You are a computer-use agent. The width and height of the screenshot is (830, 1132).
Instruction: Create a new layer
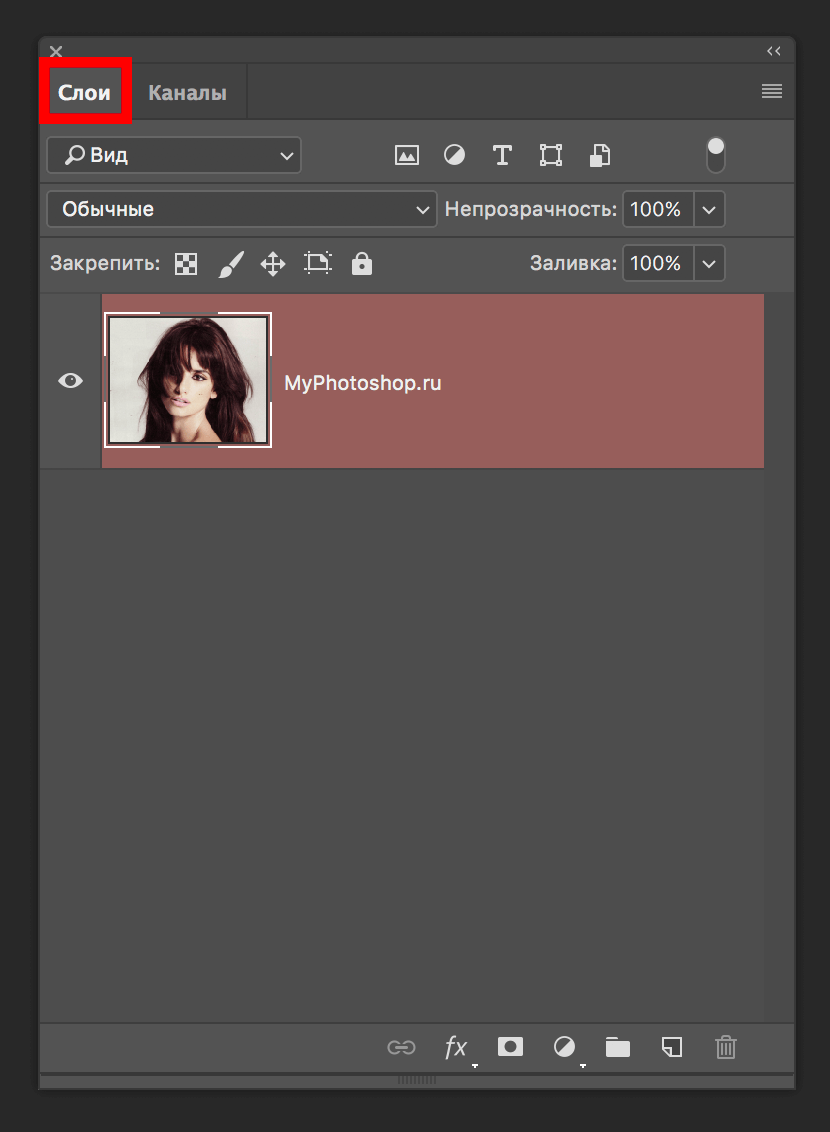click(x=672, y=1047)
